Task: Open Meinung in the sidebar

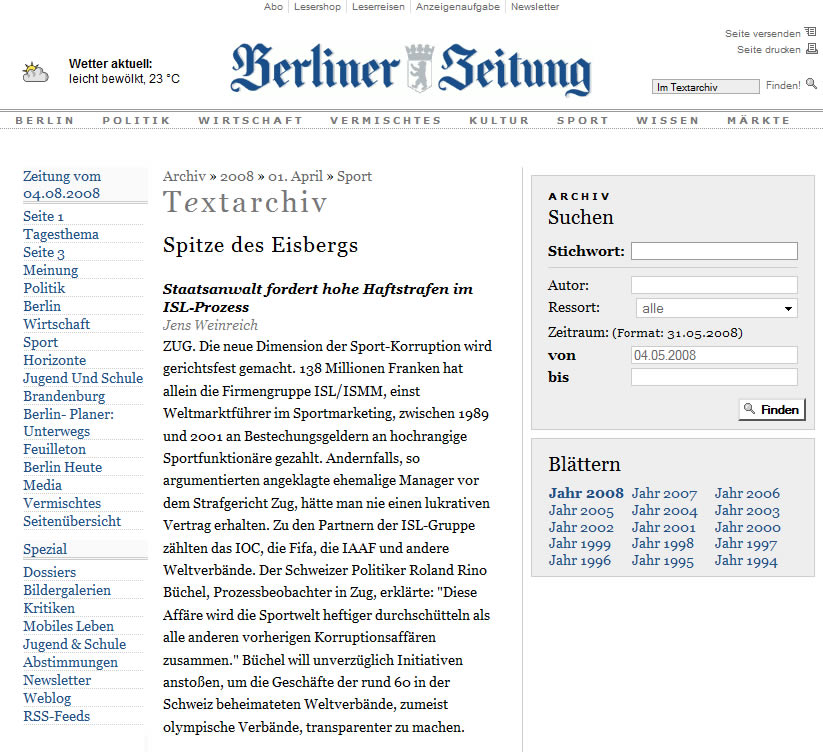Action: pyautogui.click(x=50, y=270)
